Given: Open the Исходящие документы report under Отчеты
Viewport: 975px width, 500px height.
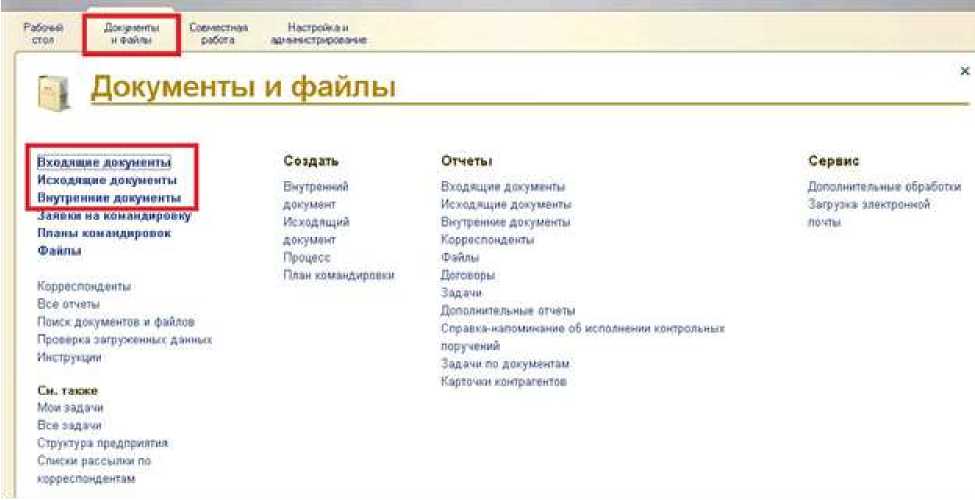Looking at the screenshot, I should click(x=506, y=204).
